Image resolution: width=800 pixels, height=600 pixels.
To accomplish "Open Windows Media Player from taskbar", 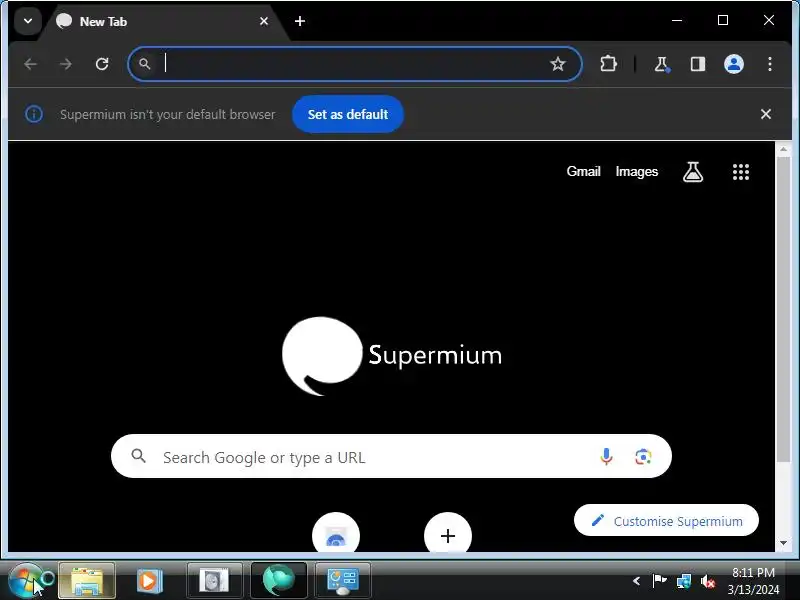I will tap(149, 581).
